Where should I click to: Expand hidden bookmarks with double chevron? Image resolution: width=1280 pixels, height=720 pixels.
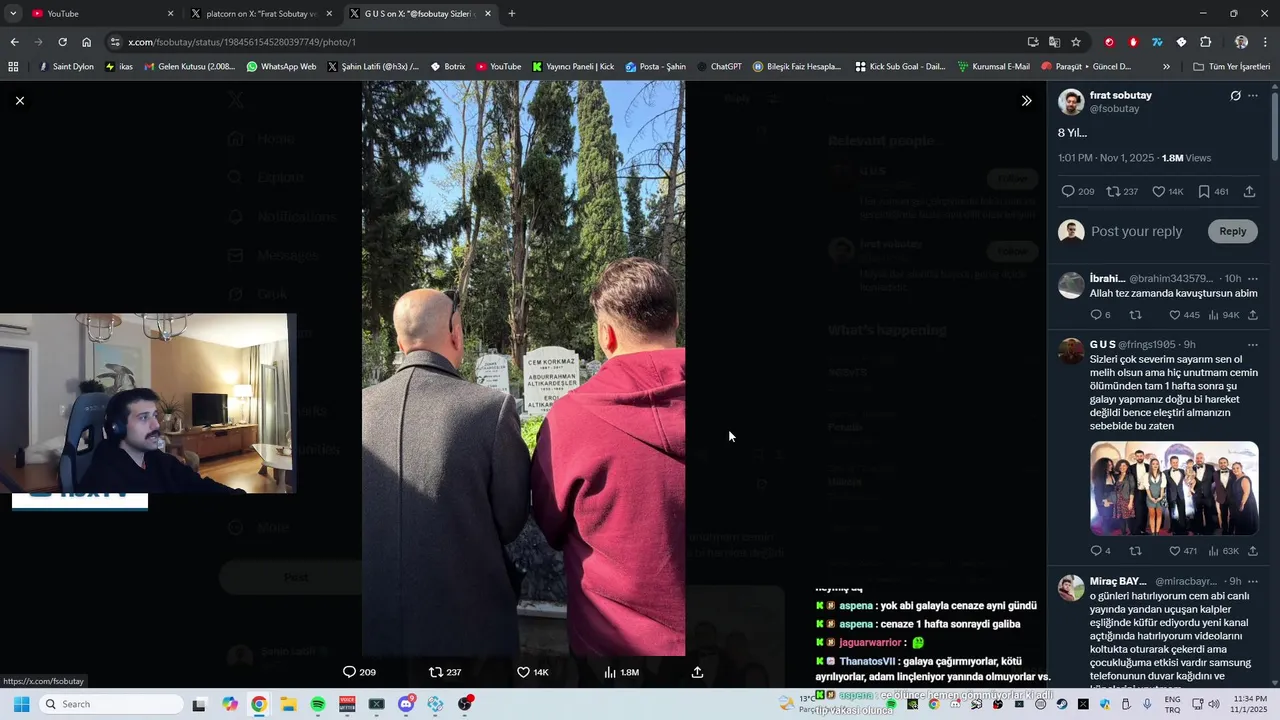pos(1166,67)
